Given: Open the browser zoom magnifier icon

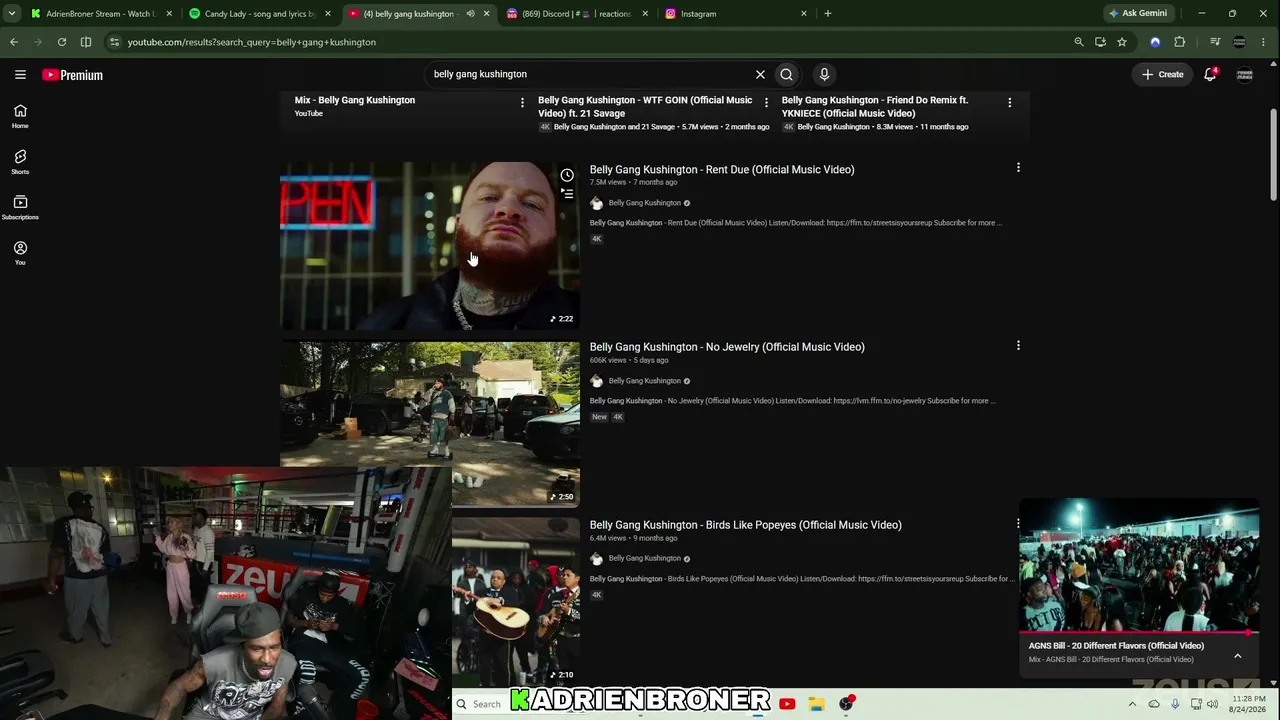Looking at the screenshot, I should pyautogui.click(x=1078, y=42).
